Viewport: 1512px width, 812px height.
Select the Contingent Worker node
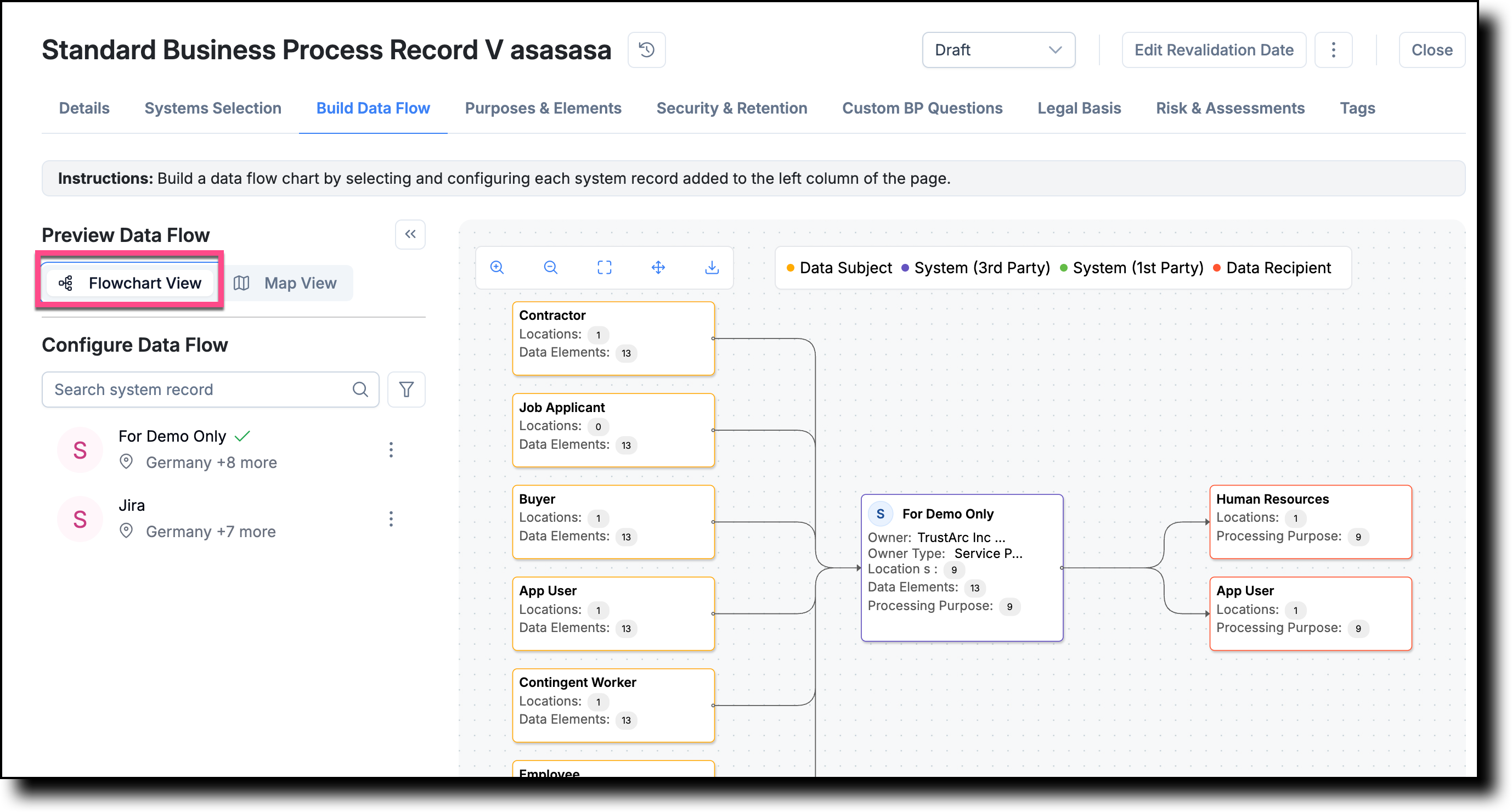tap(613, 705)
